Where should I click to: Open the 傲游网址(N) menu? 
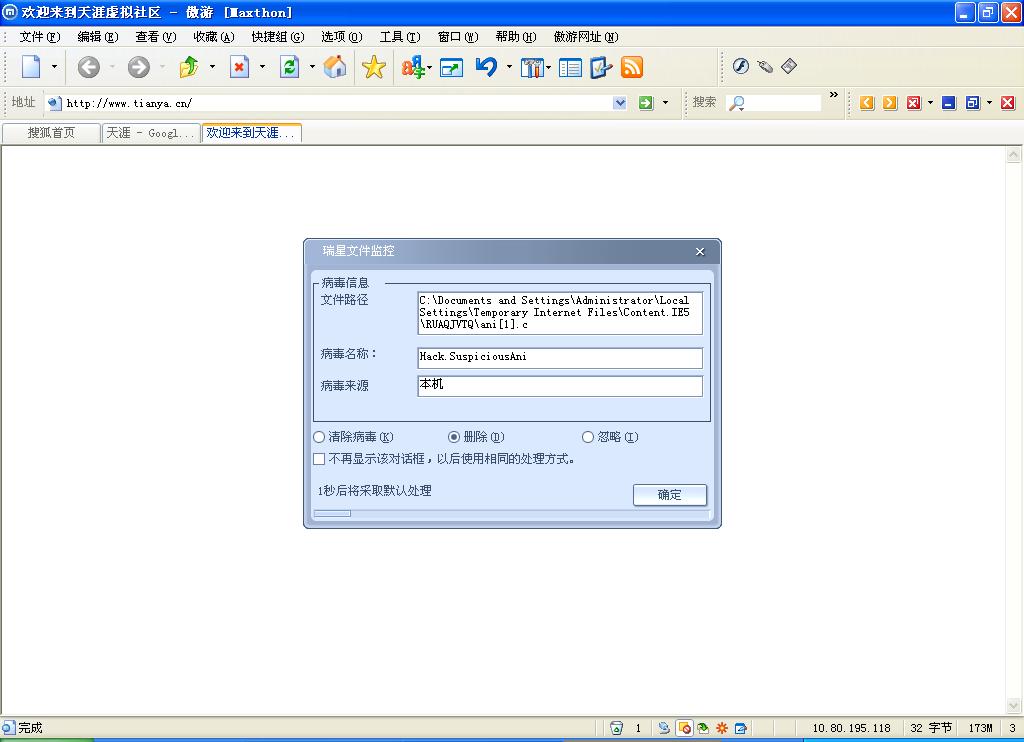click(x=586, y=37)
